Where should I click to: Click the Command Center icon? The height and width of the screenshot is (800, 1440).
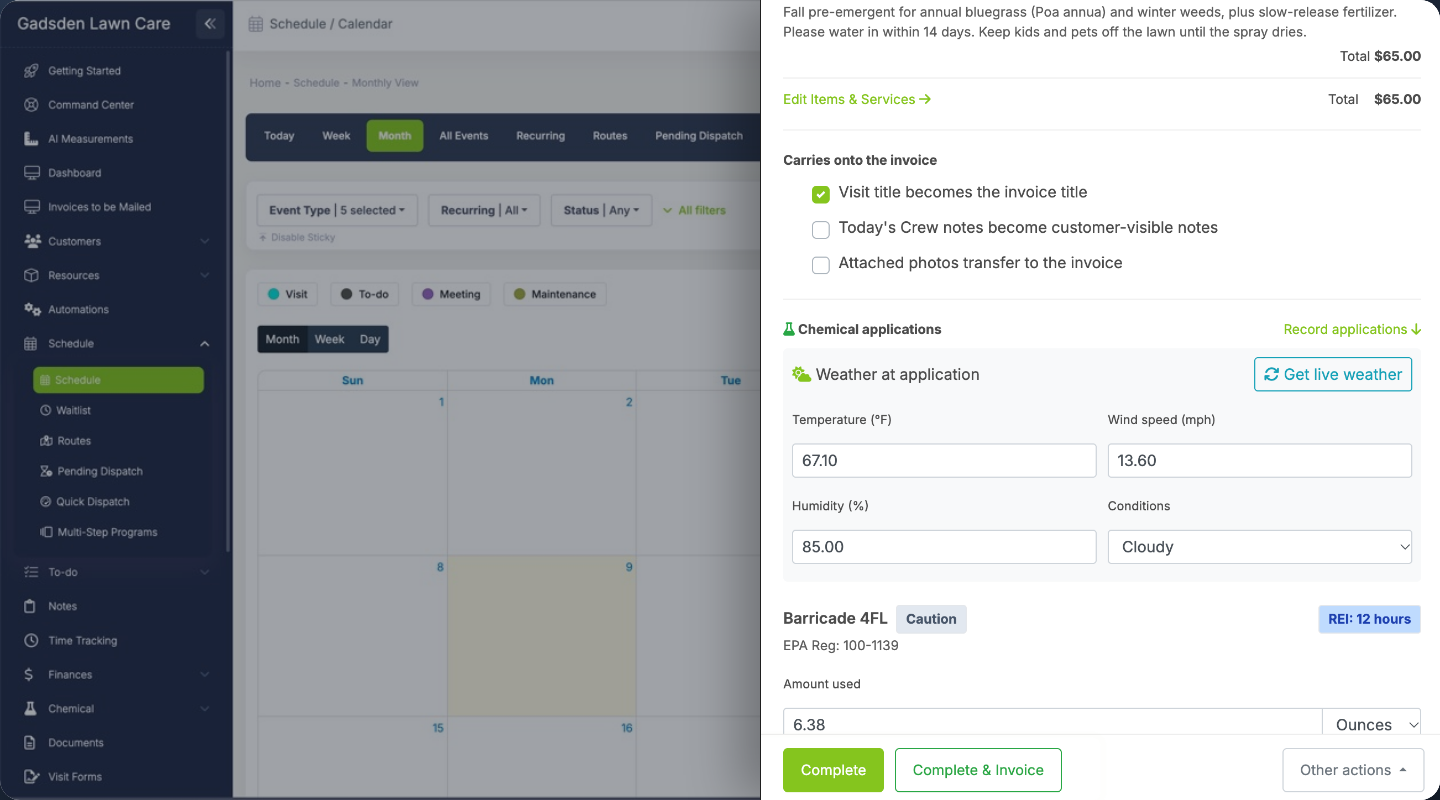tap(32, 105)
